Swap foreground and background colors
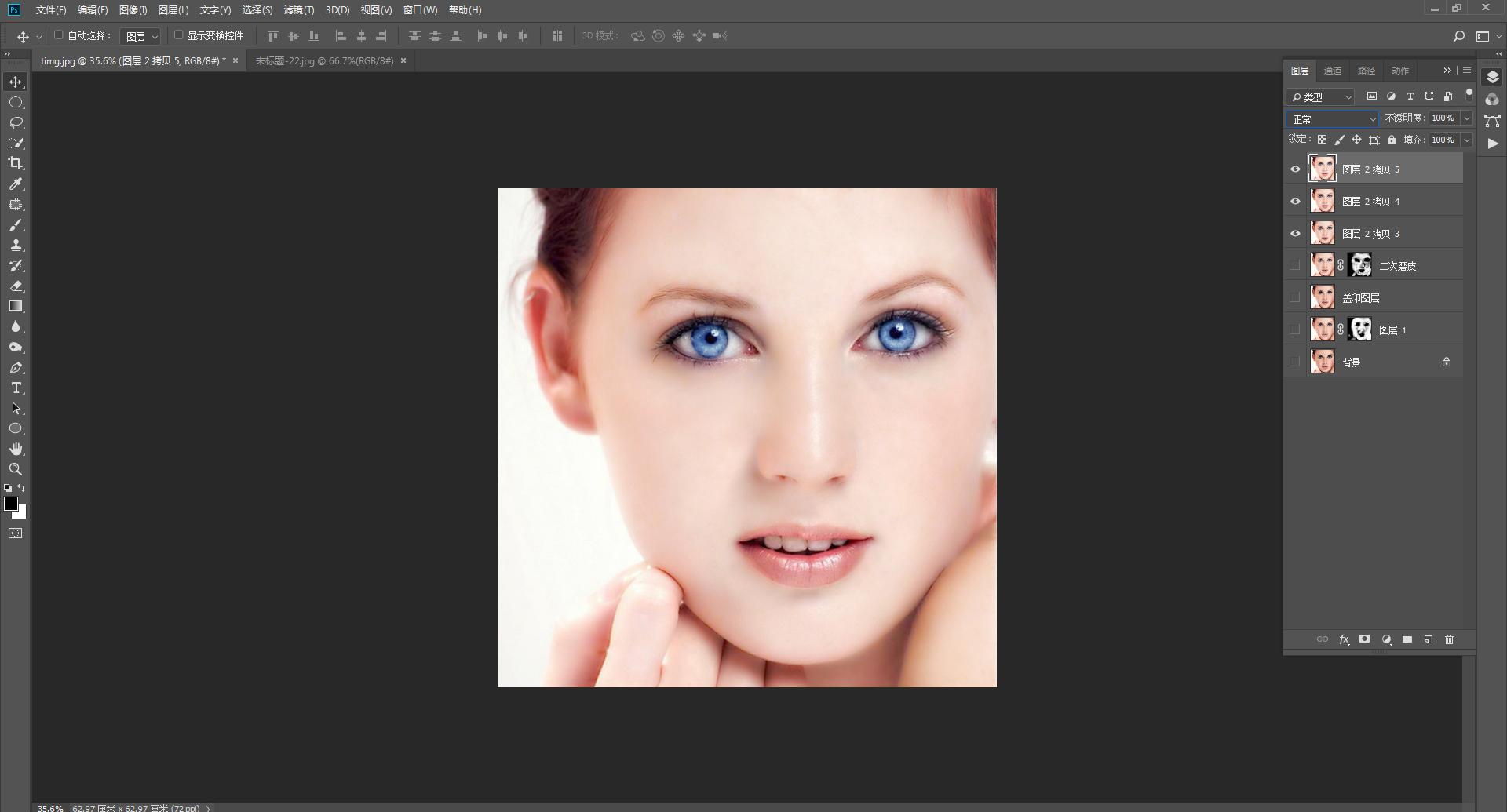The image size is (1507, 812). (x=21, y=488)
